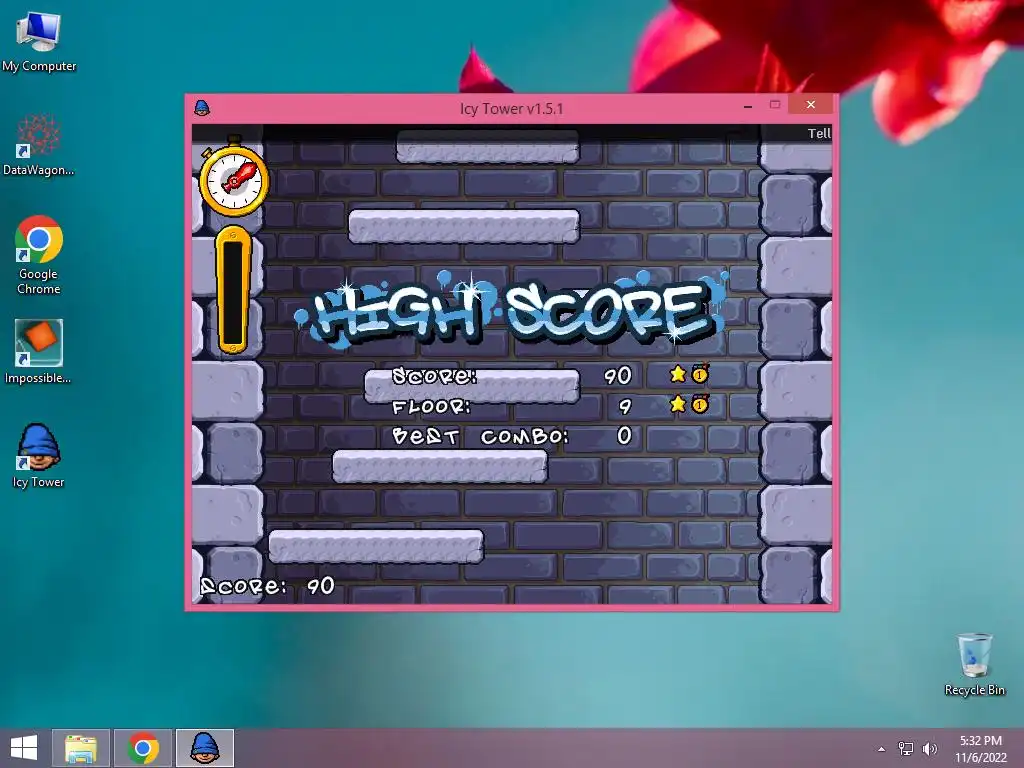Select the Icy Tower desktop shortcut
The image size is (1024, 768).
39,456
